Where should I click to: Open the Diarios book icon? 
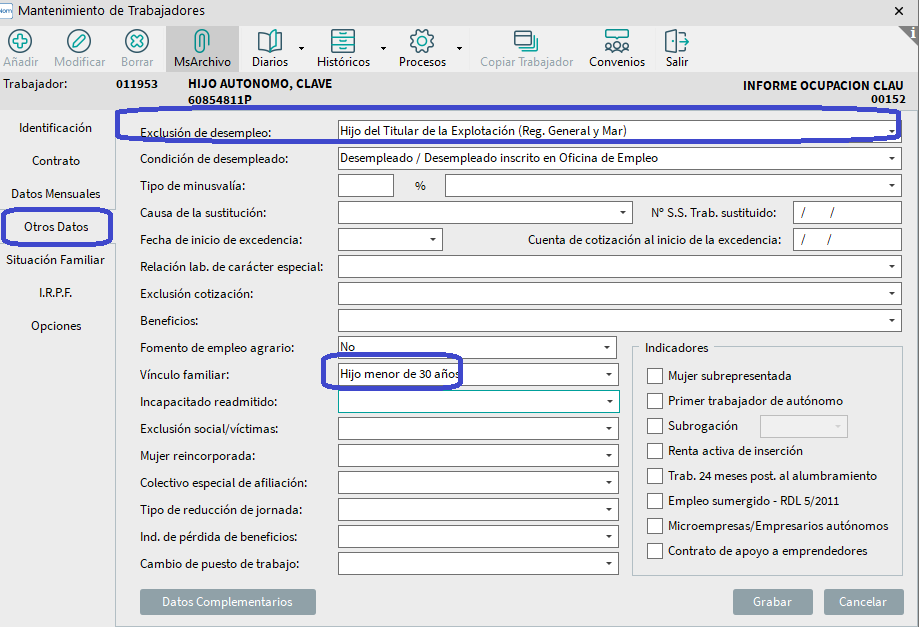tap(270, 42)
